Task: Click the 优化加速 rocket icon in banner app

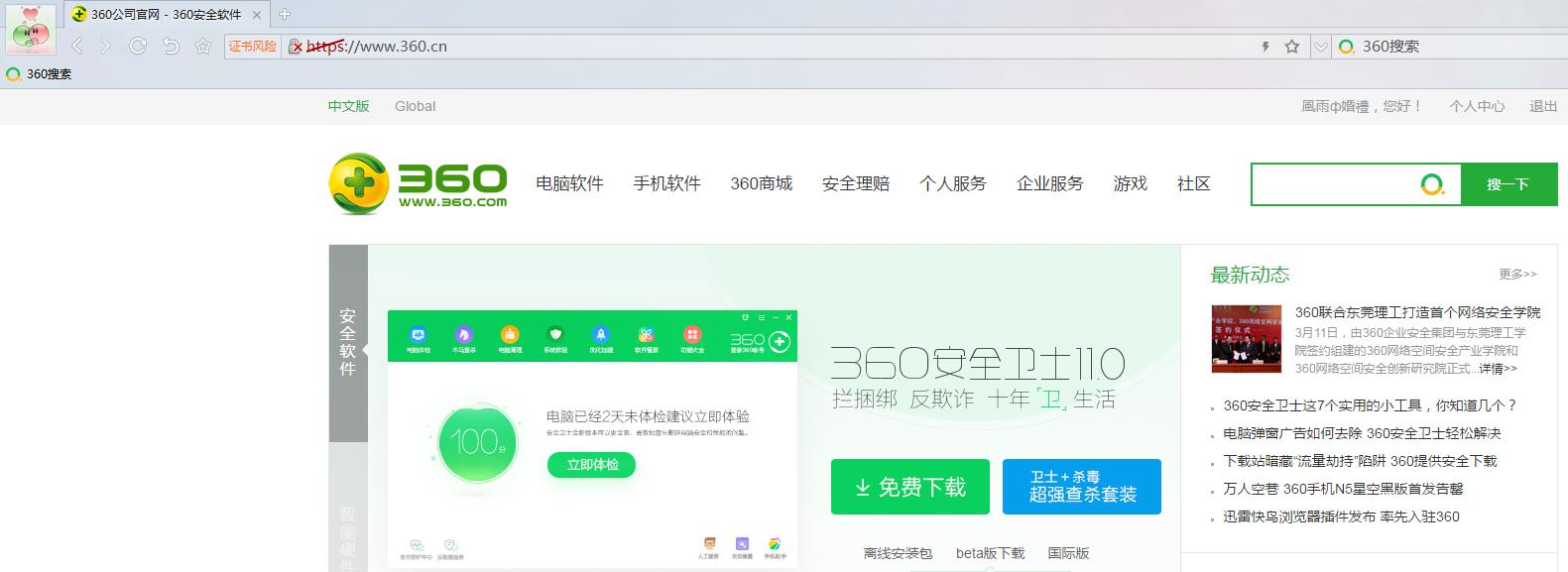Action: (600, 338)
